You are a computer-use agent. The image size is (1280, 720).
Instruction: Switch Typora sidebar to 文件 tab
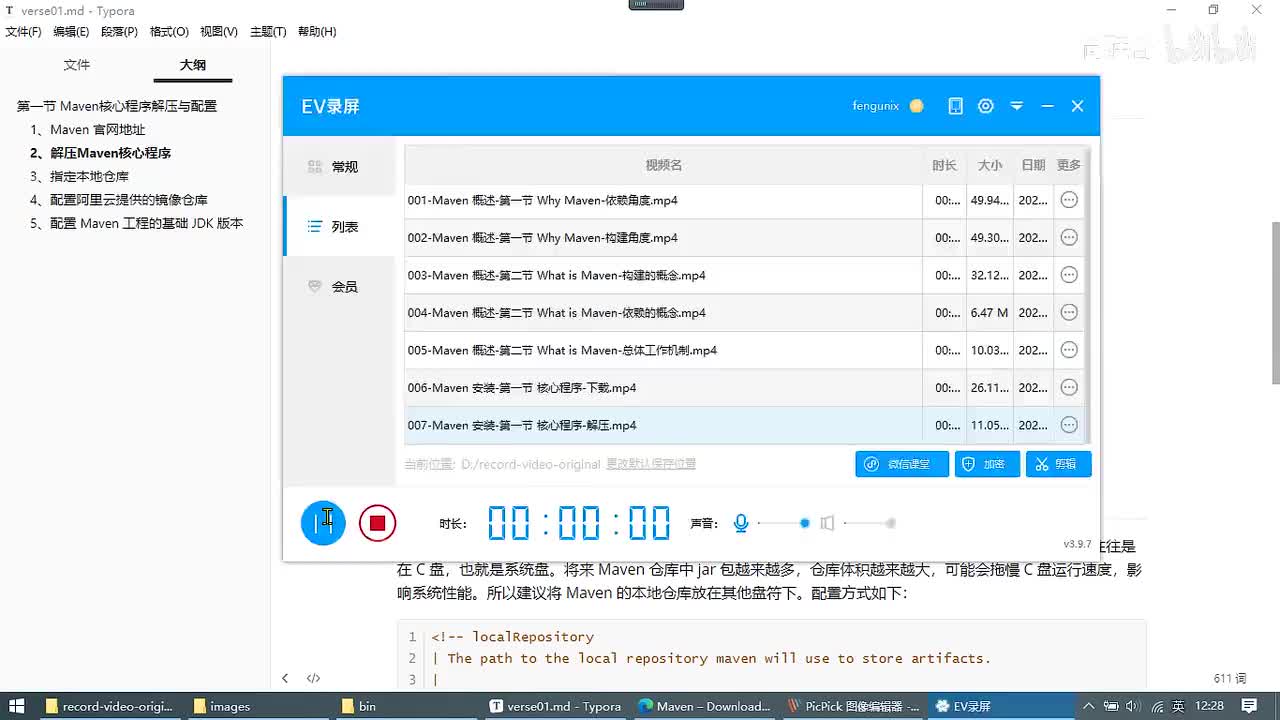coord(77,65)
